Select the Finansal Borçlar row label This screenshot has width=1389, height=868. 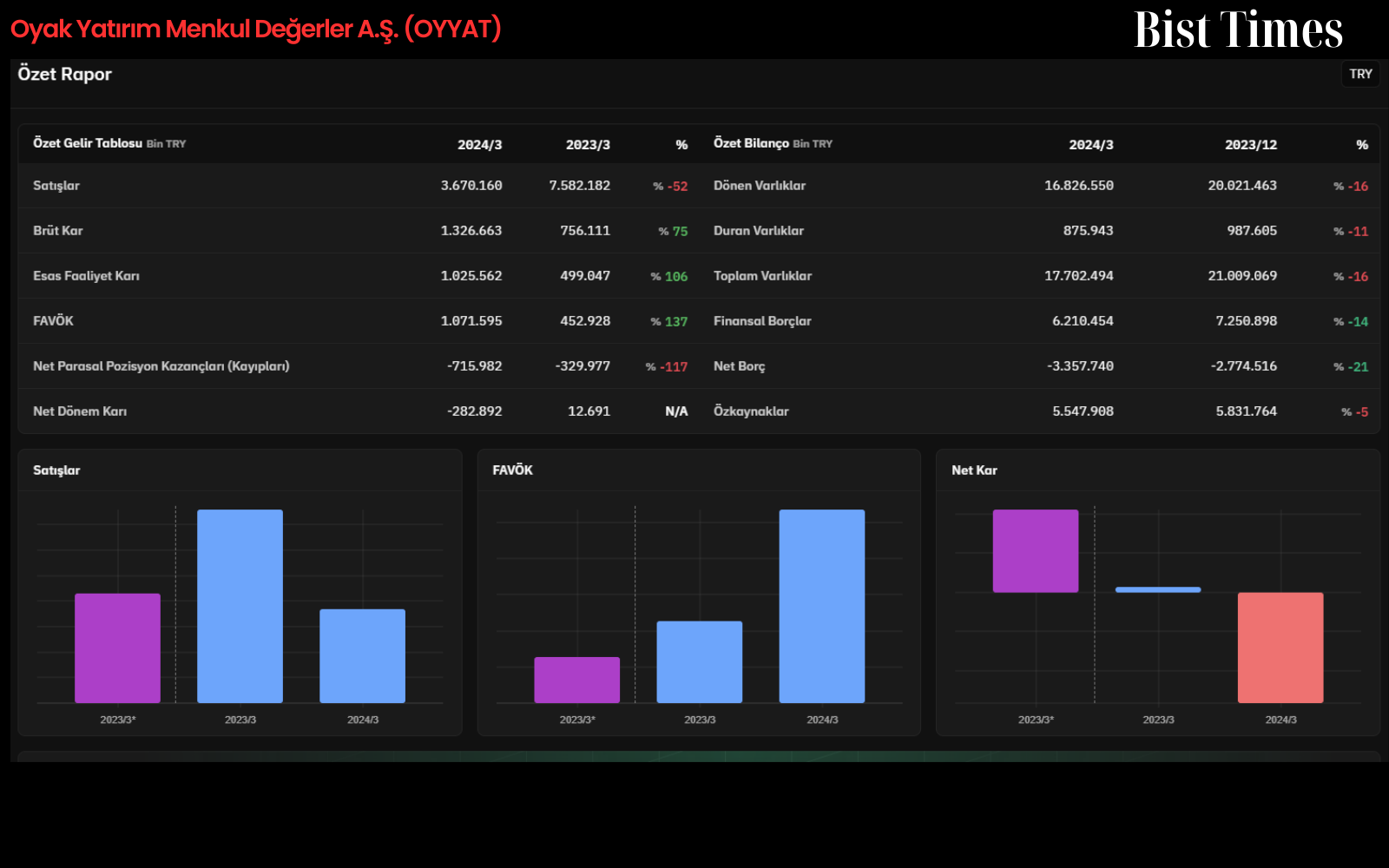[762, 321]
